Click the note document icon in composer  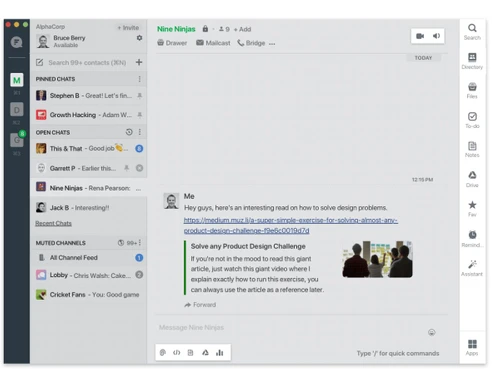tap(190, 352)
